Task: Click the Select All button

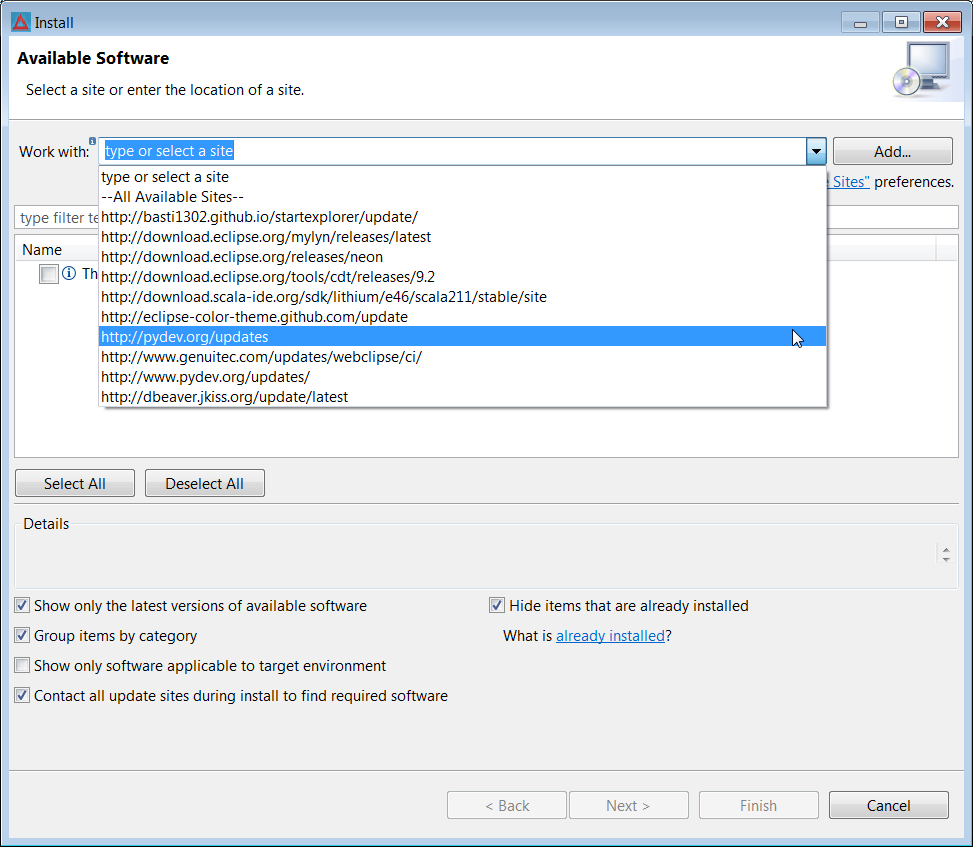Action: pyautogui.click(x=74, y=483)
